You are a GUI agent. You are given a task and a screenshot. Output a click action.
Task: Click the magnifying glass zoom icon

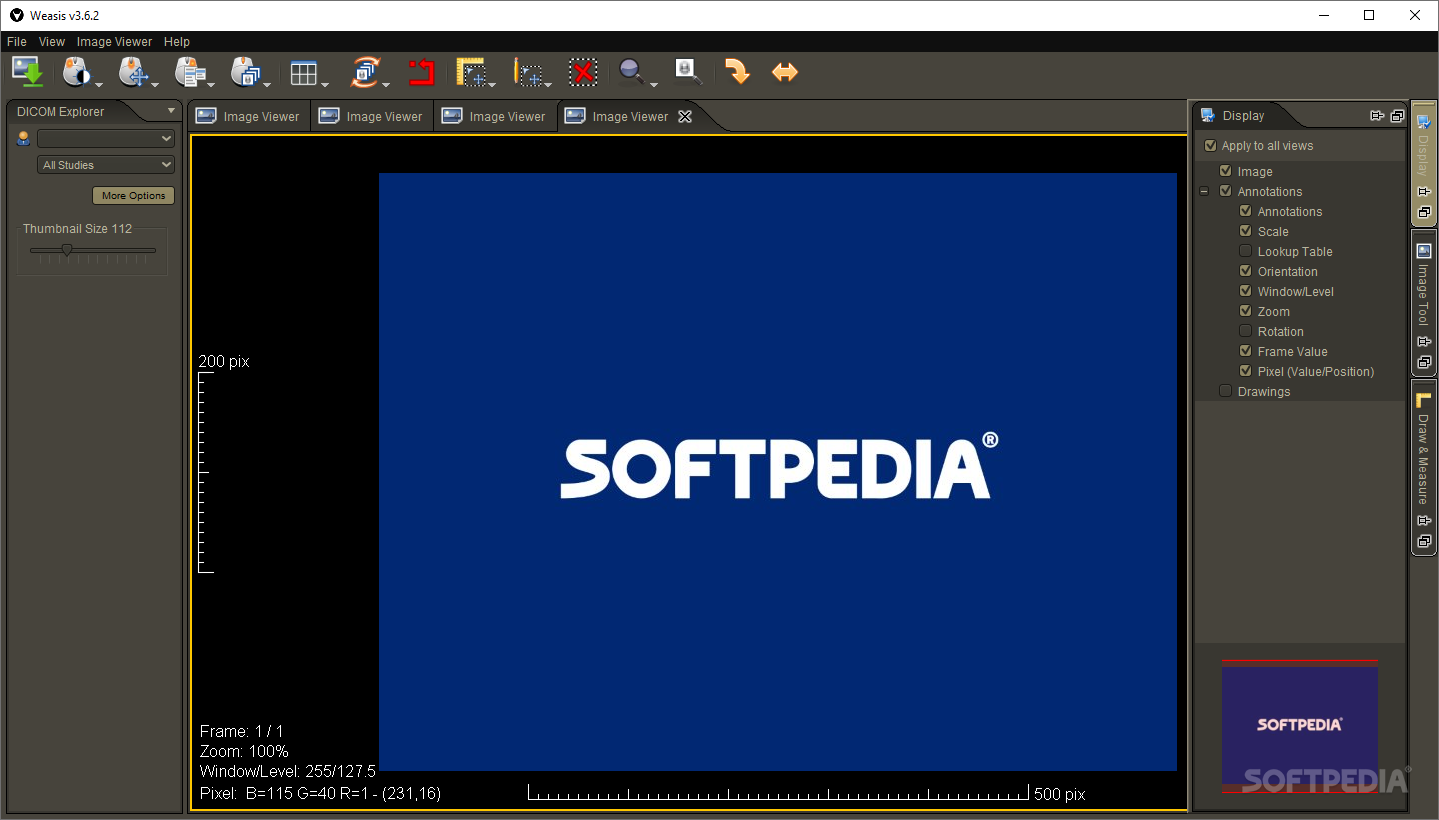[631, 71]
